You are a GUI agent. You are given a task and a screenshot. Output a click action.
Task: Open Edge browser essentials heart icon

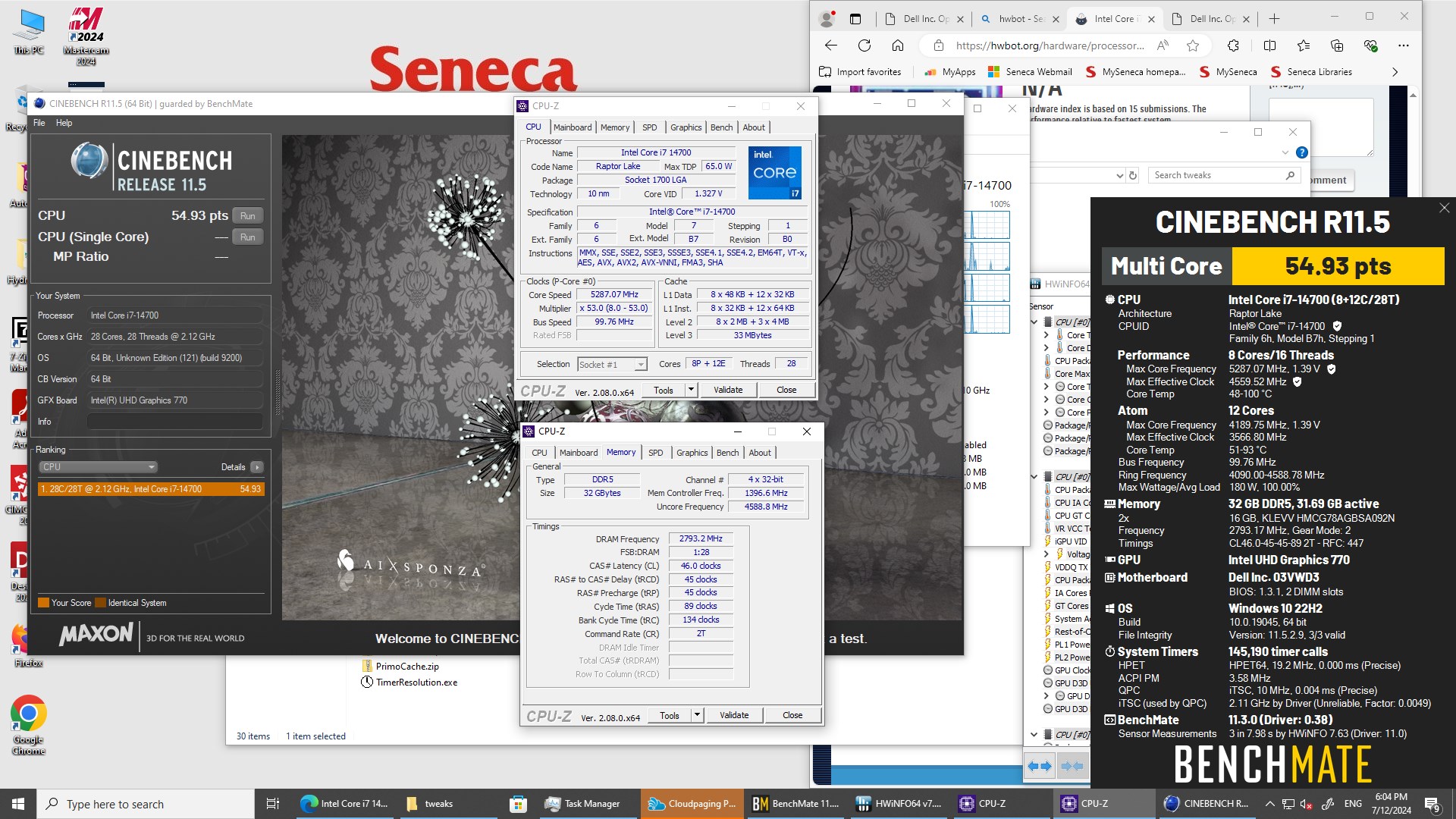[x=1370, y=45]
